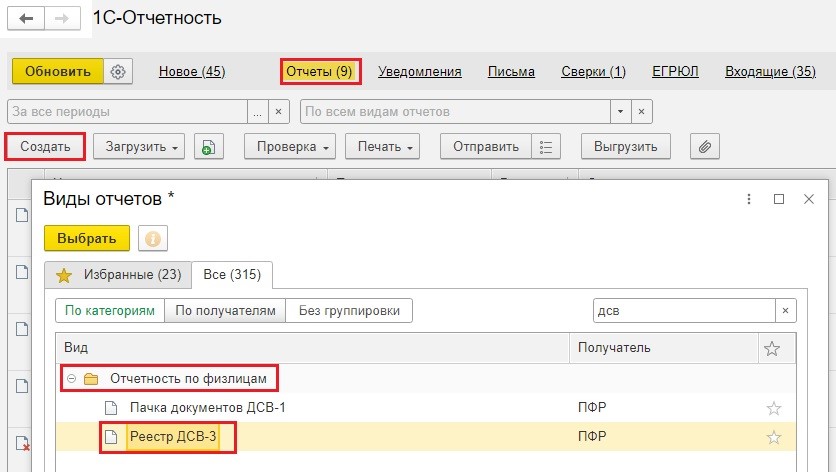Click the folder icon of Отчетность по физлицам

coord(91,379)
